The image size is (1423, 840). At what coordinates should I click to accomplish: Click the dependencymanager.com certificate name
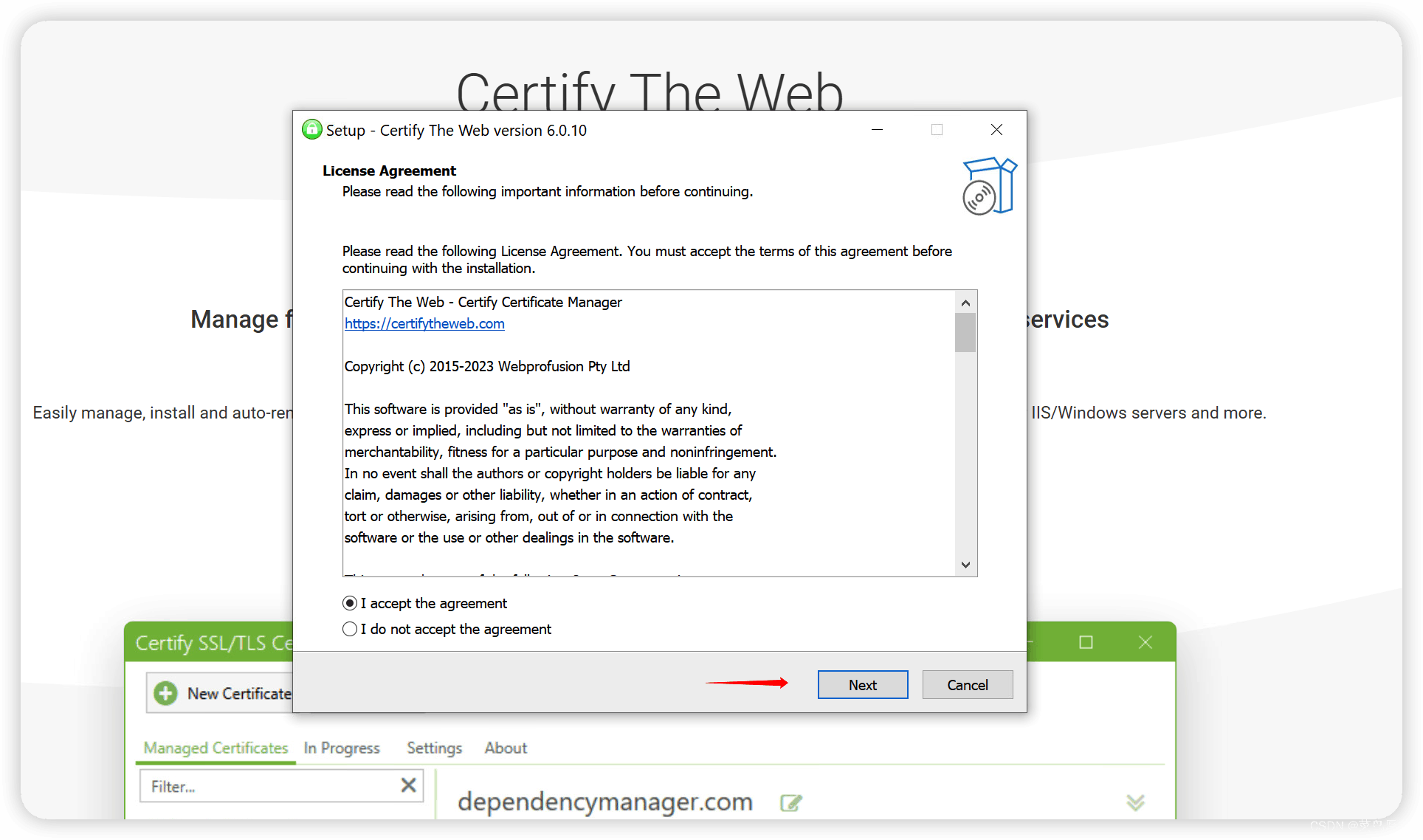click(x=605, y=802)
